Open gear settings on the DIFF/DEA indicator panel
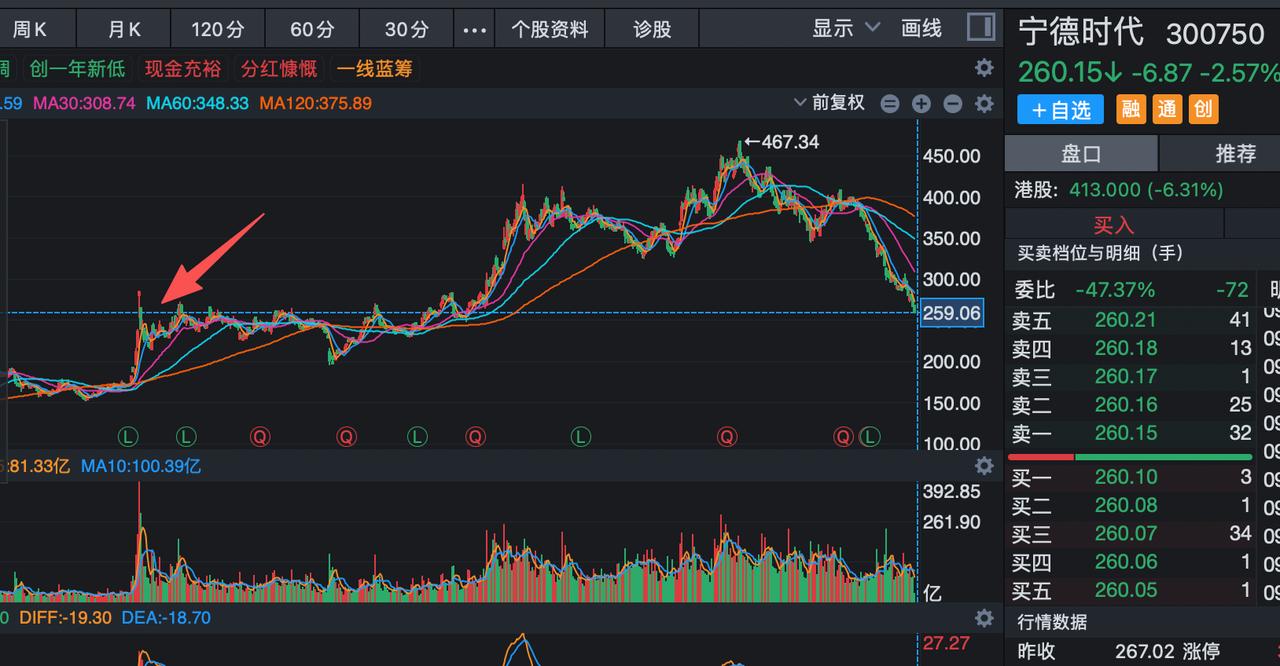The image size is (1280, 666). pyautogui.click(x=984, y=618)
